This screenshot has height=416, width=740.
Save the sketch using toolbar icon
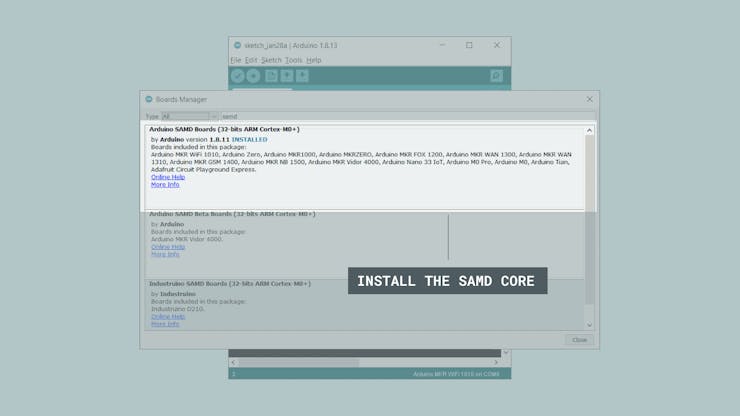pyautogui.click(x=302, y=76)
